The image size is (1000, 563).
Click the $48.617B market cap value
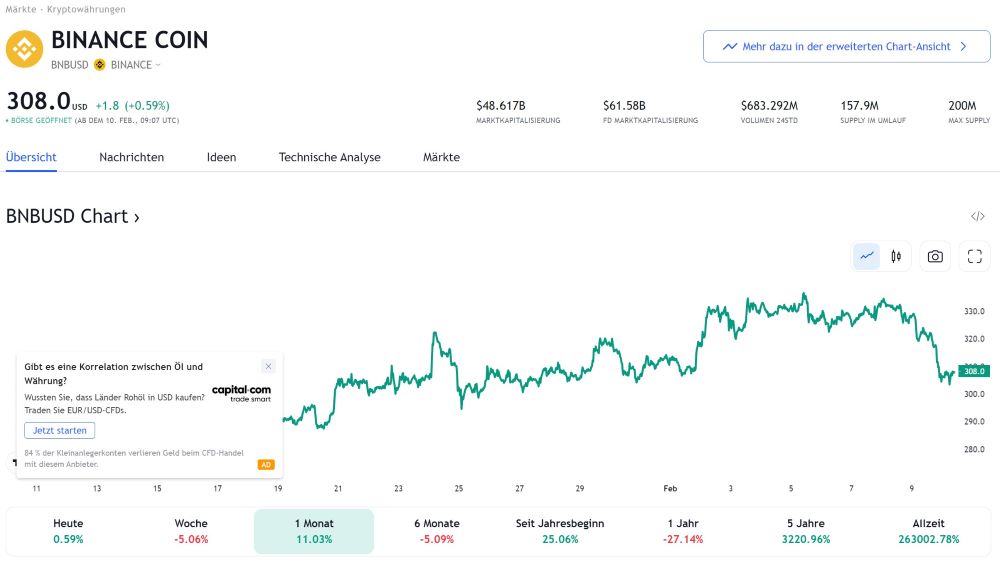point(501,105)
